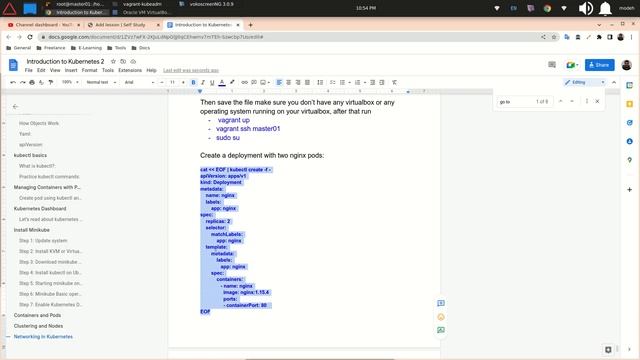Screen dimensions: 640x360
Task: Close the find in document bar
Action: point(597,101)
